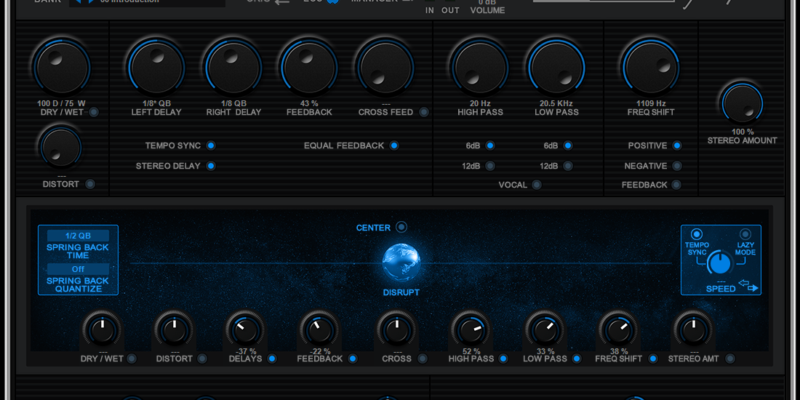Screen dimensions: 800x400
Task: Click the Left Delay knob
Action: point(156,67)
